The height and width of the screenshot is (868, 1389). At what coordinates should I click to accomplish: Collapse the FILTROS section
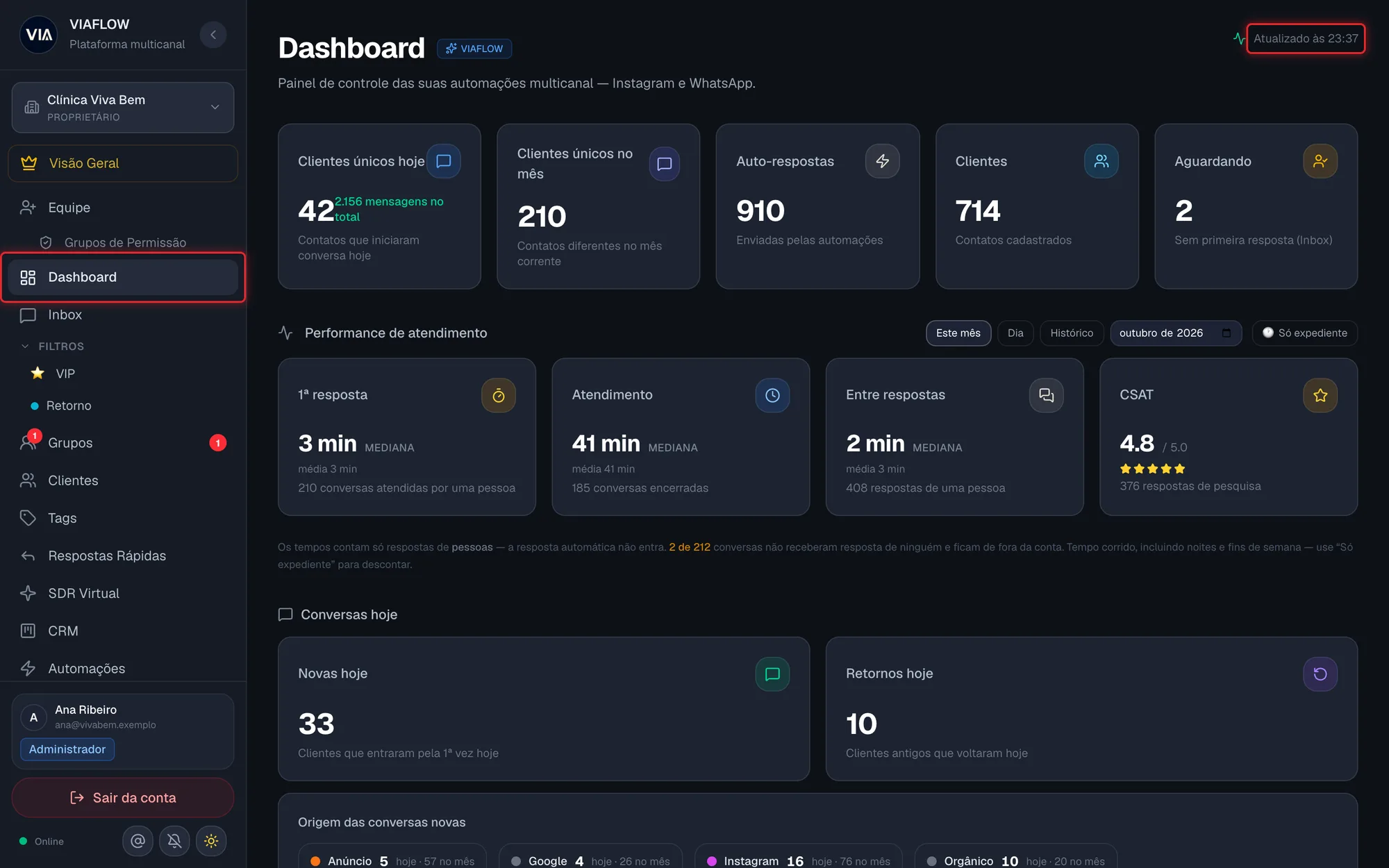pyautogui.click(x=53, y=346)
